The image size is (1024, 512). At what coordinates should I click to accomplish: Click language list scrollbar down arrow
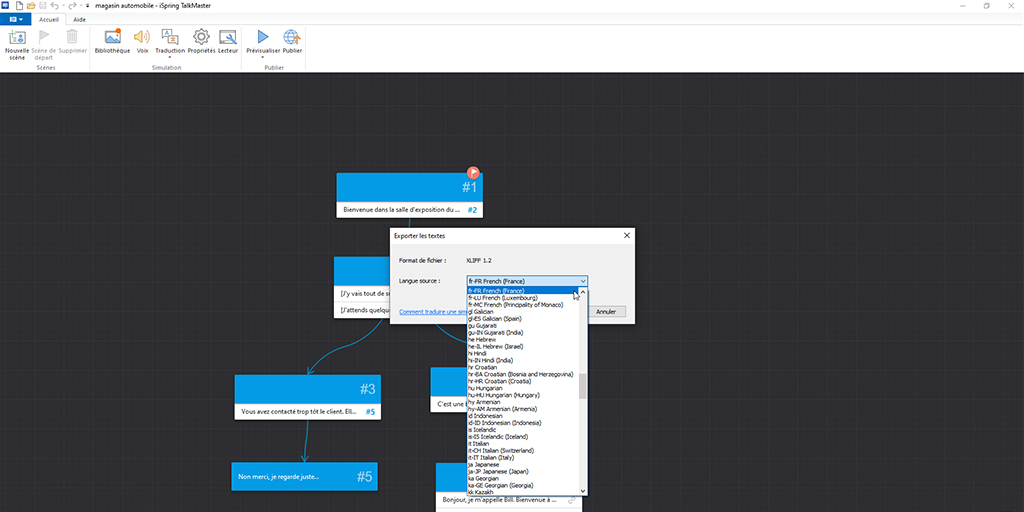(x=583, y=490)
